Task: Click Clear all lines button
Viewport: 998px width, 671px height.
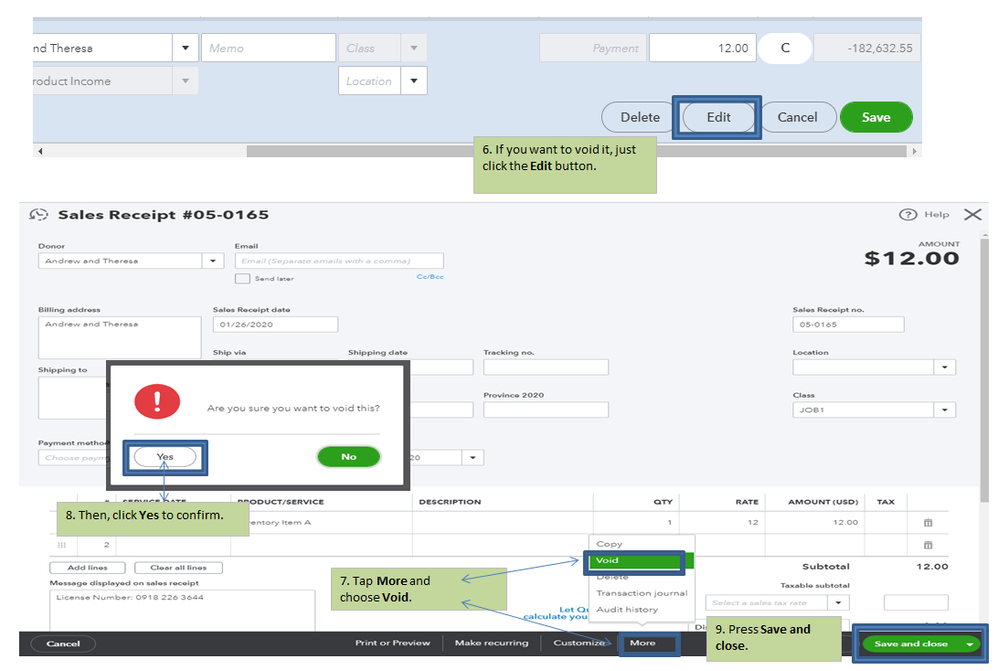Action: click(x=178, y=567)
